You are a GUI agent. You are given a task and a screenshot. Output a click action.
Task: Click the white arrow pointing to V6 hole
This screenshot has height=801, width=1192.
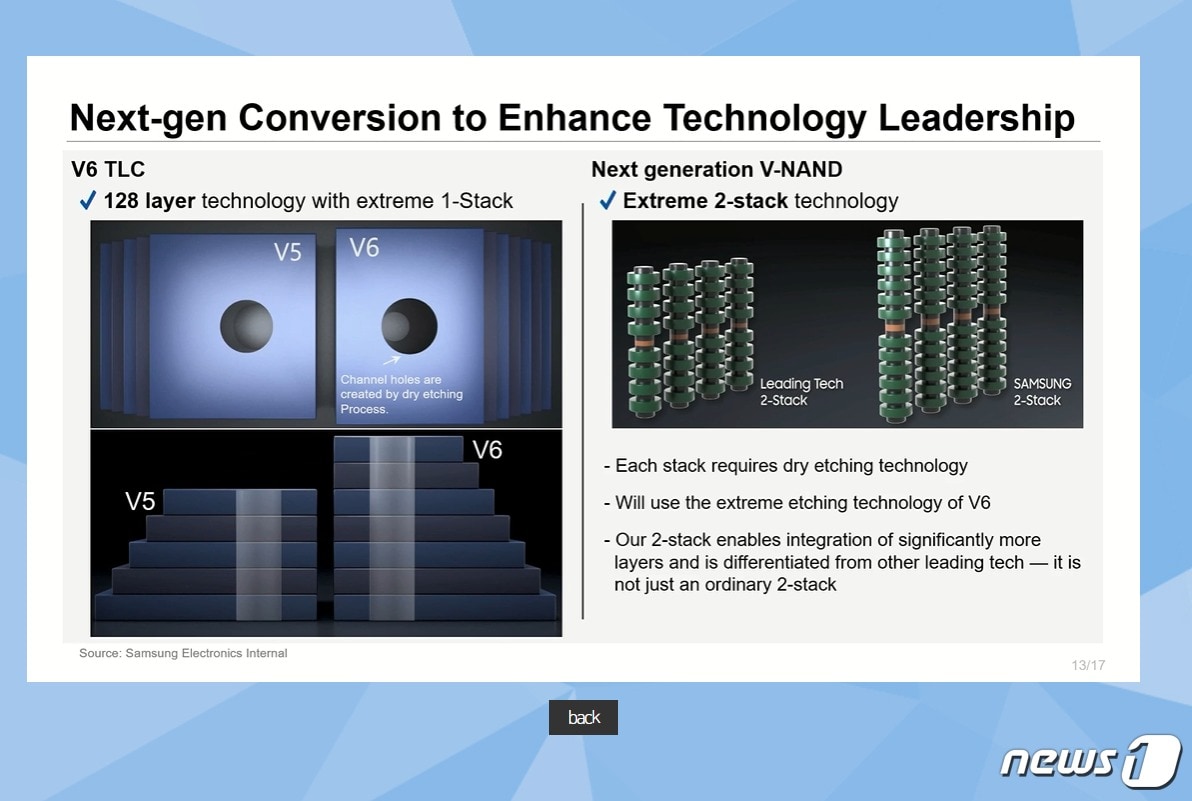(x=392, y=361)
